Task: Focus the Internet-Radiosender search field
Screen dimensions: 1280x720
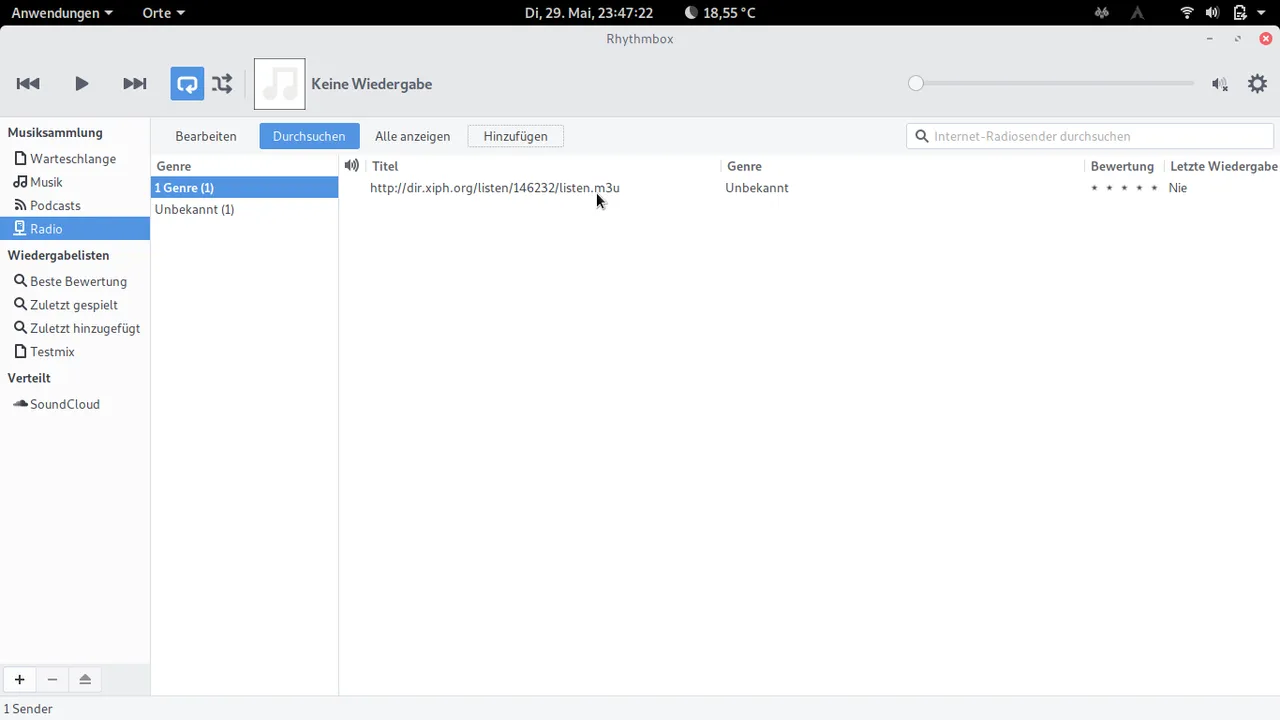Action: point(1090,136)
